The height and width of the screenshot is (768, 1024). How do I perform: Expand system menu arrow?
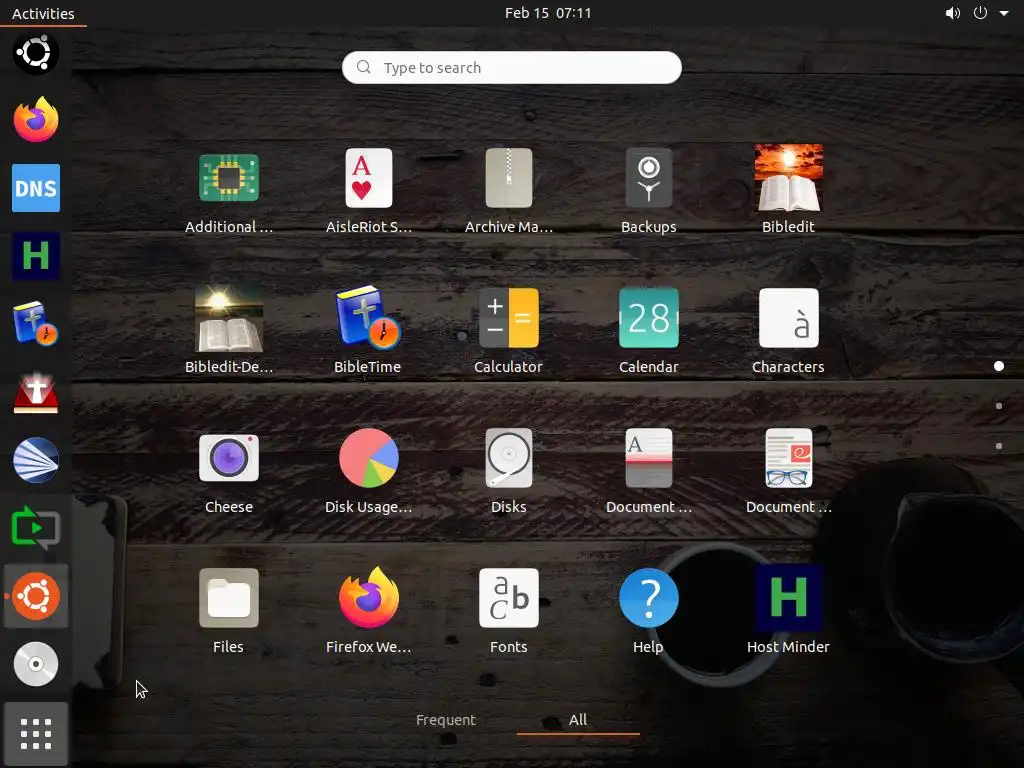(1004, 13)
